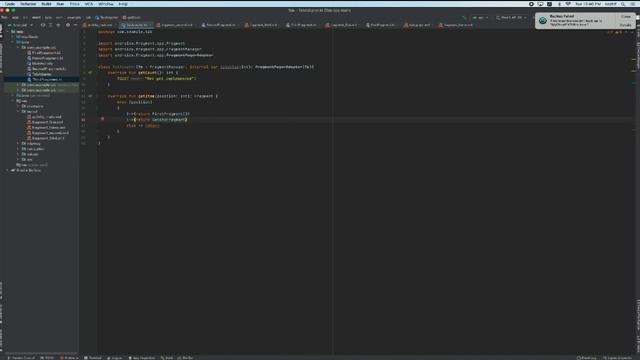The height and width of the screenshot is (360, 640).
Task: Collapse the java folder
Action: pyautogui.click(x=13, y=42)
